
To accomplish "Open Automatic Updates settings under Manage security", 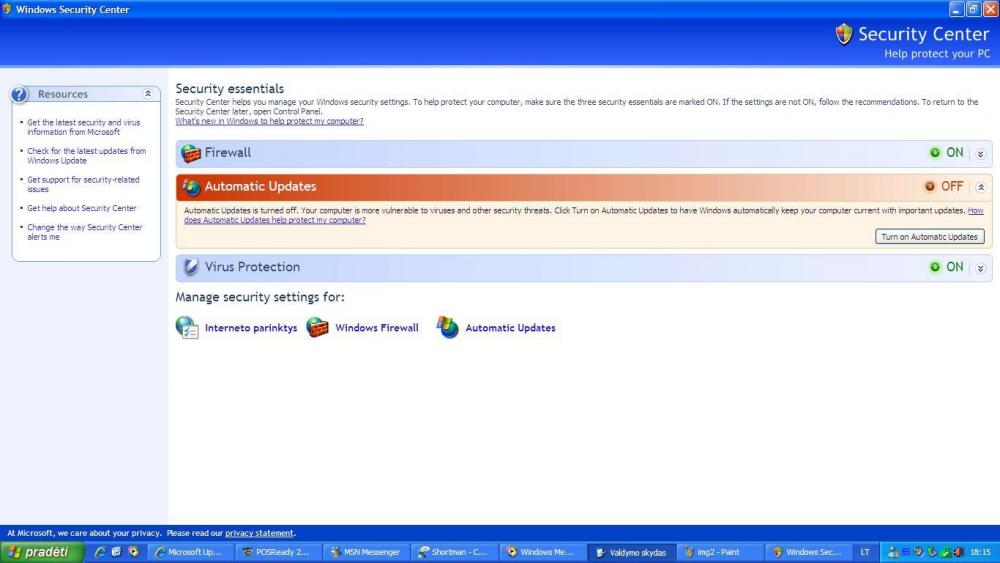I will (448, 328).
